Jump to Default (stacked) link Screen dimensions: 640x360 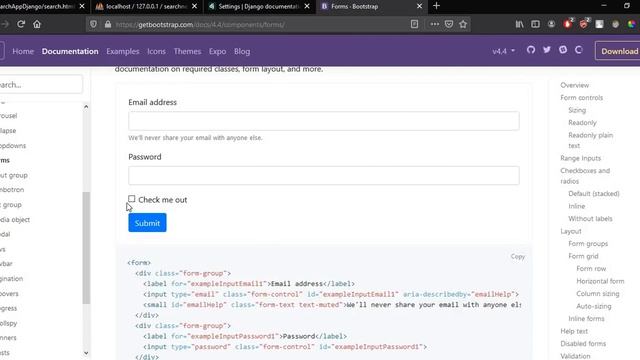point(593,193)
